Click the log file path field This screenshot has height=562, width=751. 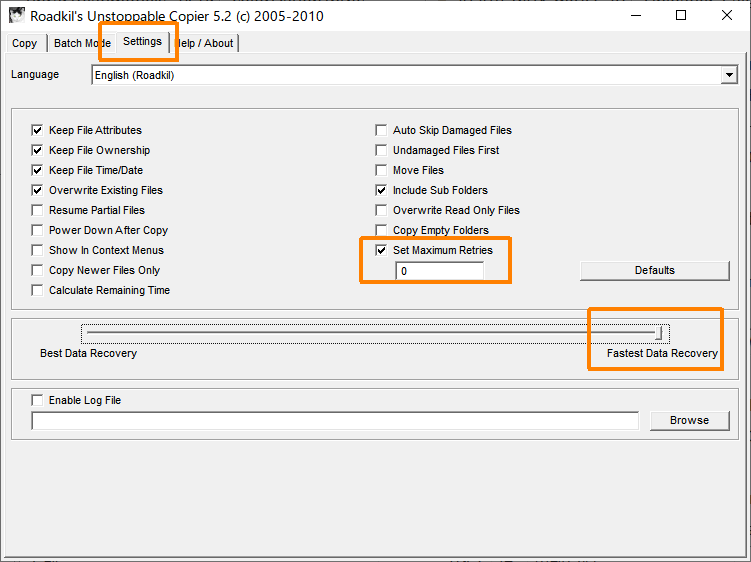click(335, 421)
